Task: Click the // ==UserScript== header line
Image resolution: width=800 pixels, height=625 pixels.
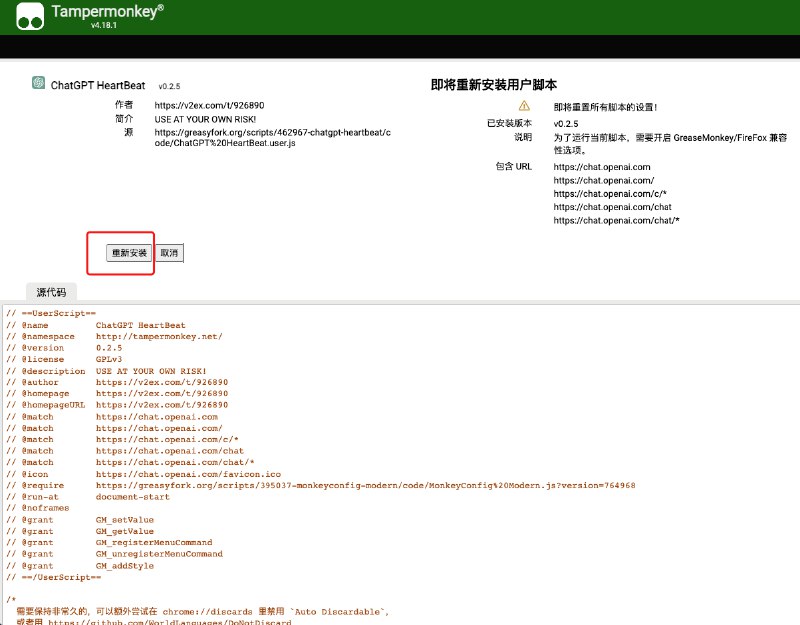Action: click(x=51, y=313)
